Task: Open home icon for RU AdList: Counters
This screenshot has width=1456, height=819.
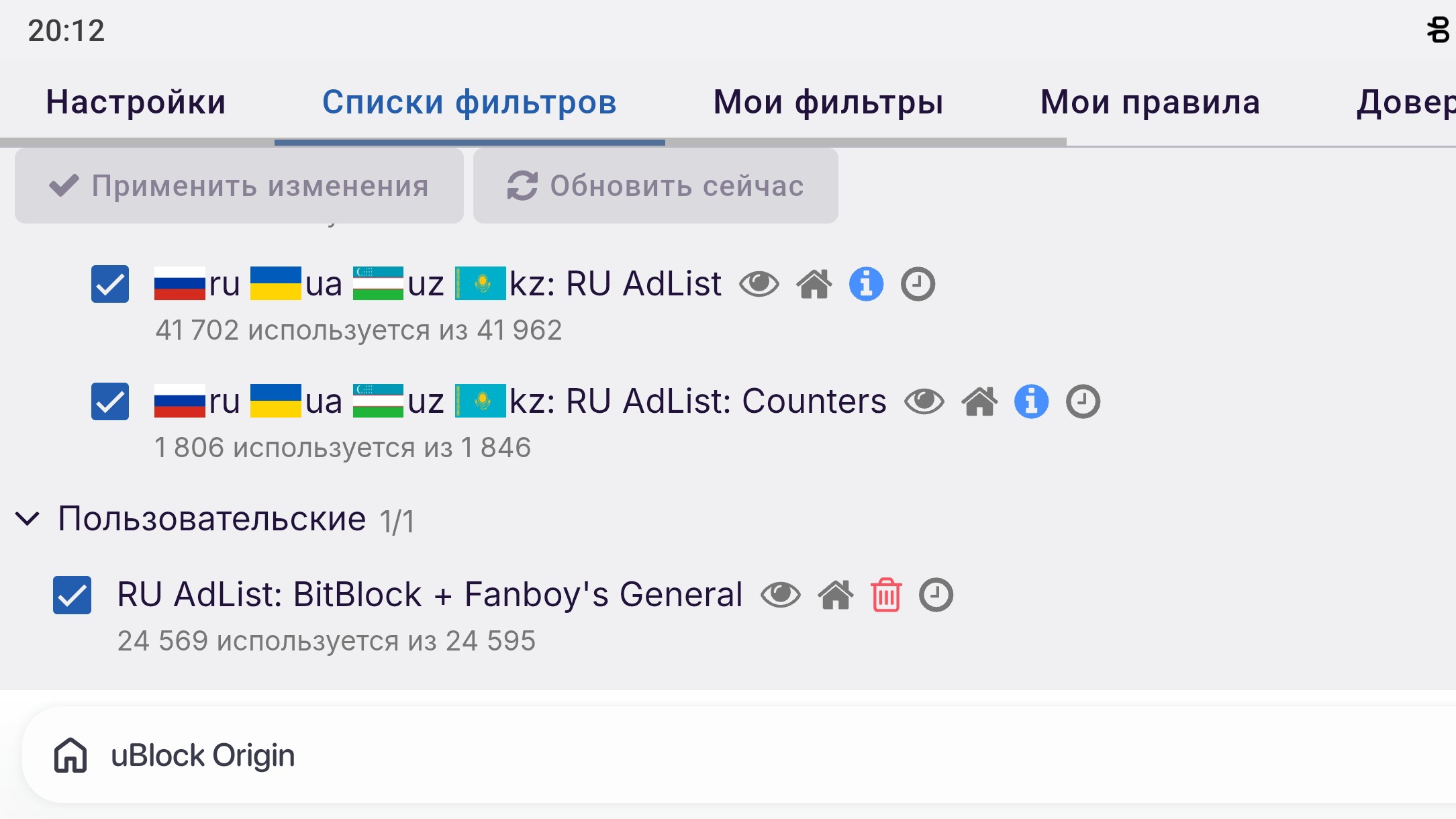Action: [979, 401]
